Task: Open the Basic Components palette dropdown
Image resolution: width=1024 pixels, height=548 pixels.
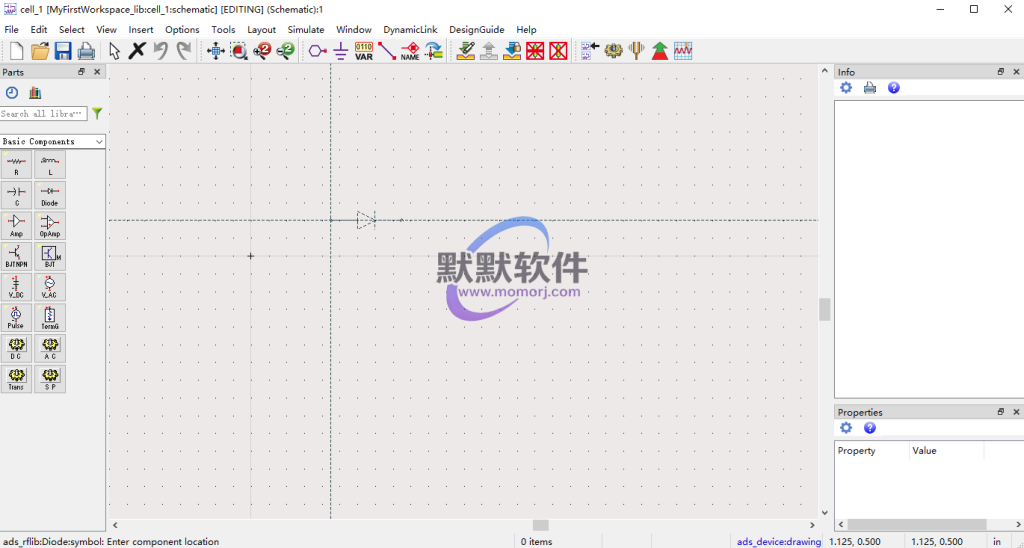Action: tap(53, 142)
